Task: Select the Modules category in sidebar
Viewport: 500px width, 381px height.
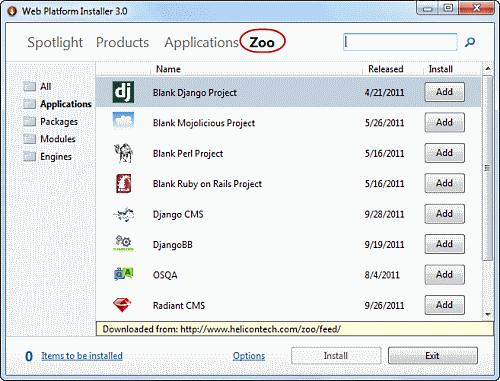Action: [x=58, y=139]
